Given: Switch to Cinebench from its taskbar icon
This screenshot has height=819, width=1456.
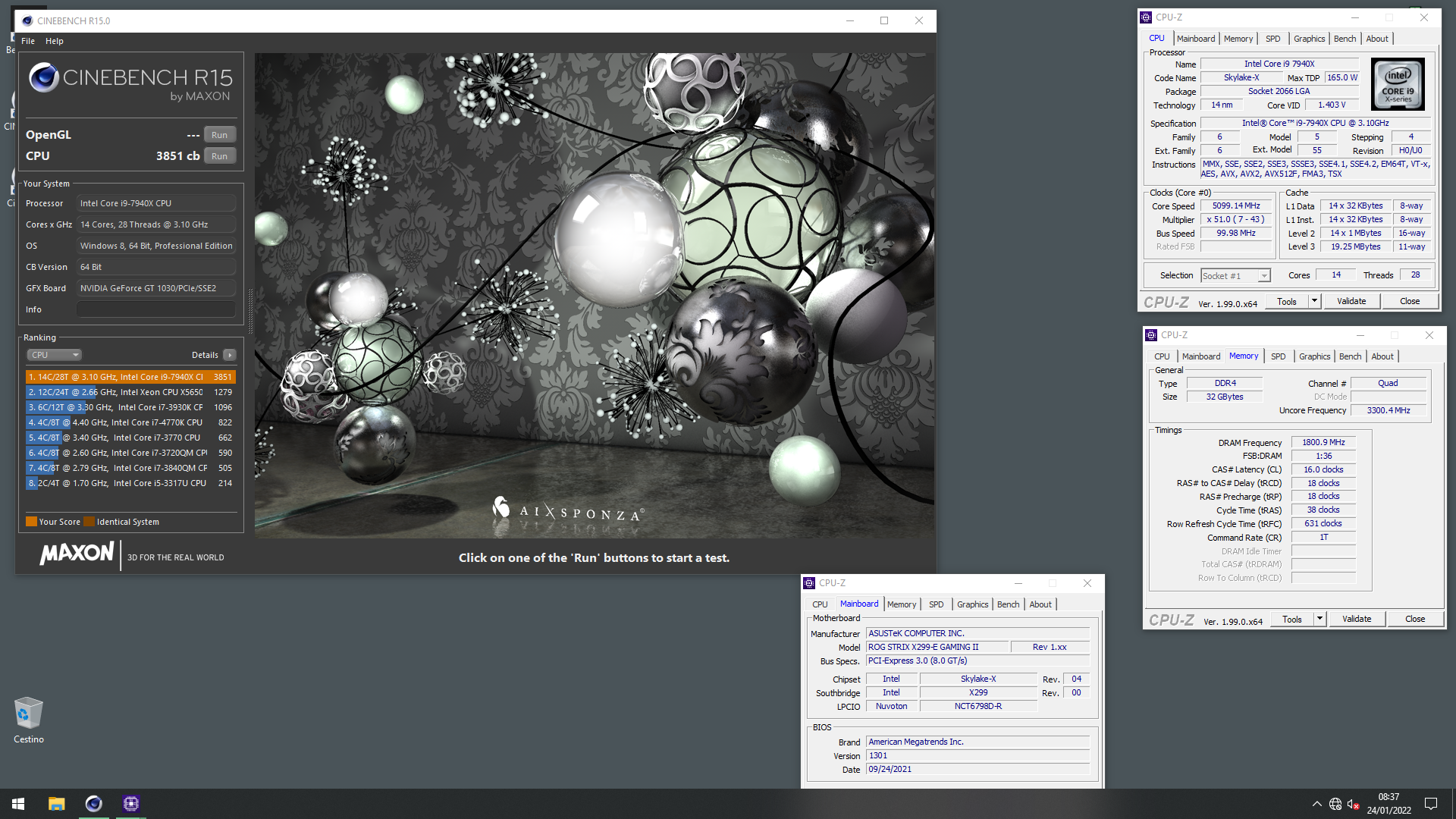Looking at the screenshot, I should pyautogui.click(x=93, y=804).
